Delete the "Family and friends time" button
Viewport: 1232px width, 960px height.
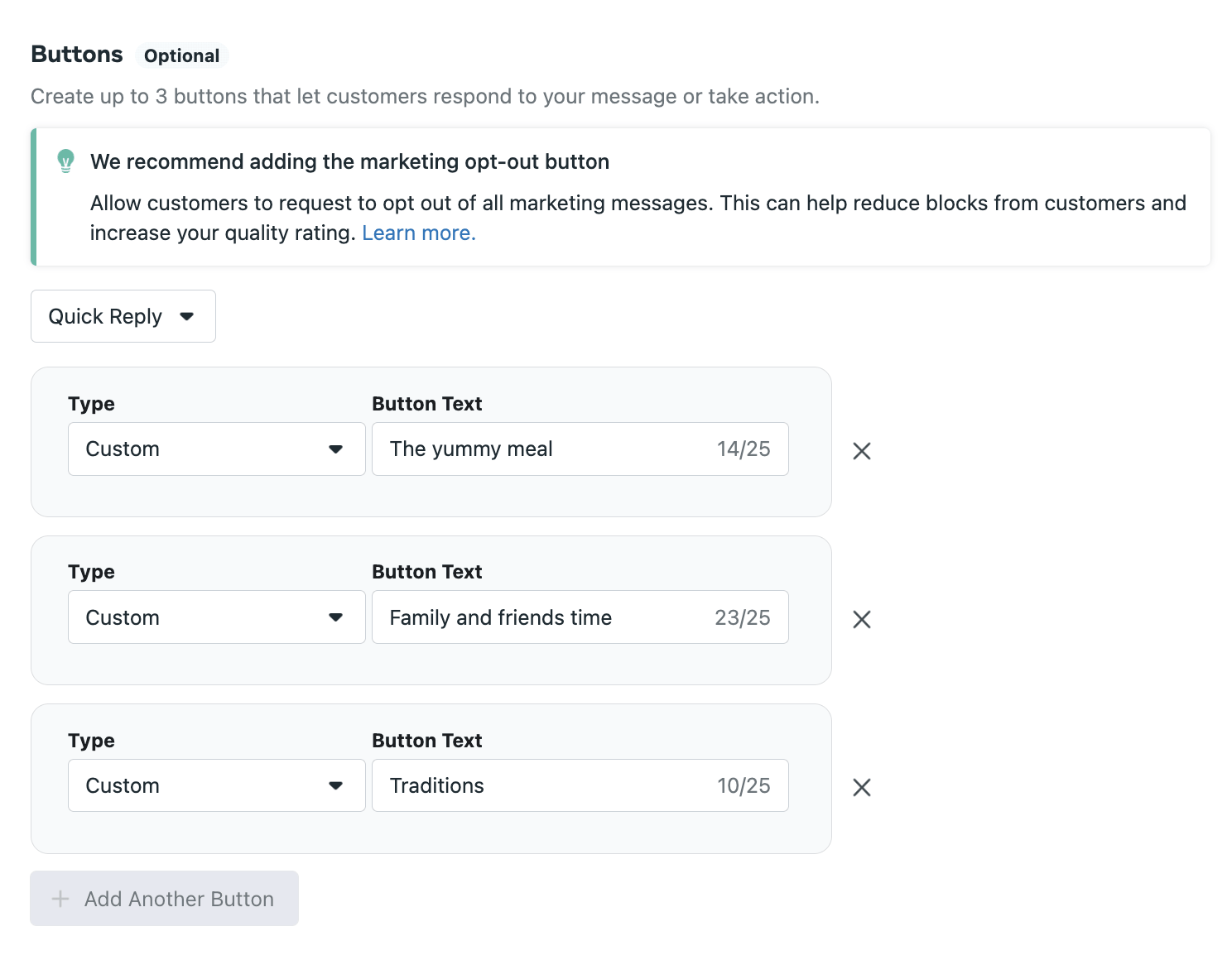(861, 620)
